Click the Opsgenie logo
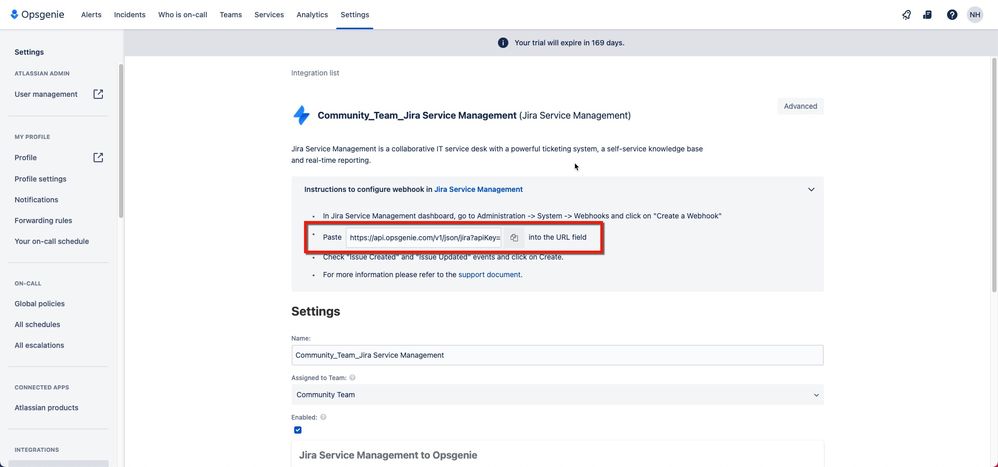 pyautogui.click(x=37, y=15)
